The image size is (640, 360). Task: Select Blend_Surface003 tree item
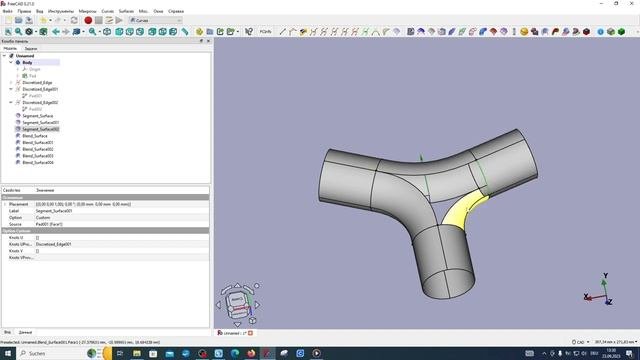pos(38,156)
